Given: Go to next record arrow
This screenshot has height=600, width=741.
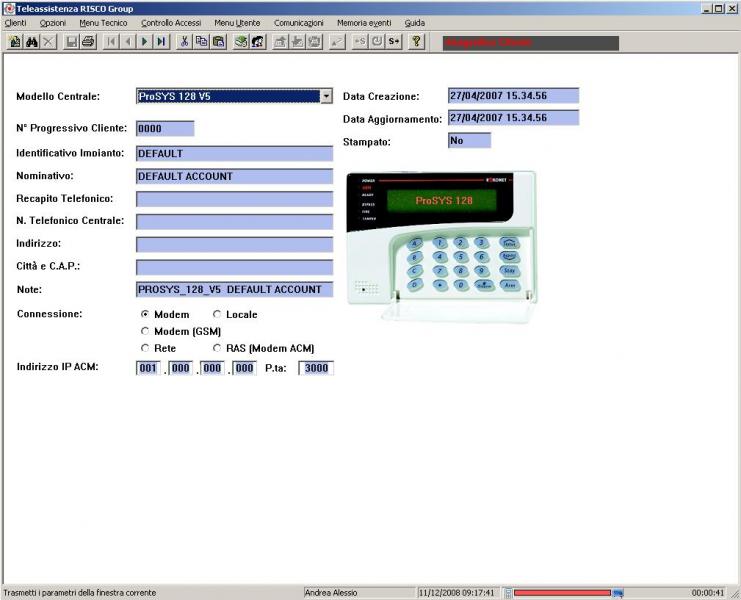Looking at the screenshot, I should click(x=145, y=42).
